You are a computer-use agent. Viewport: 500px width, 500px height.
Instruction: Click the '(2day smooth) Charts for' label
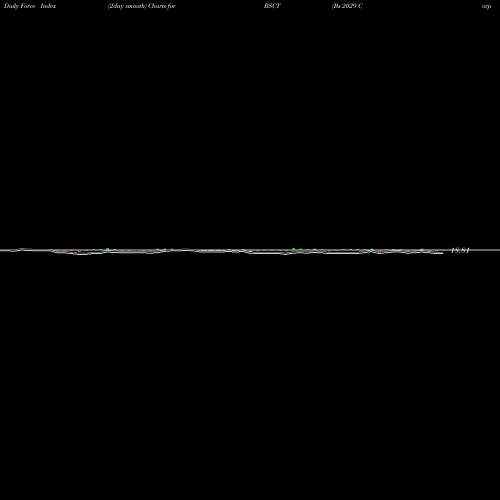[x=142, y=6]
